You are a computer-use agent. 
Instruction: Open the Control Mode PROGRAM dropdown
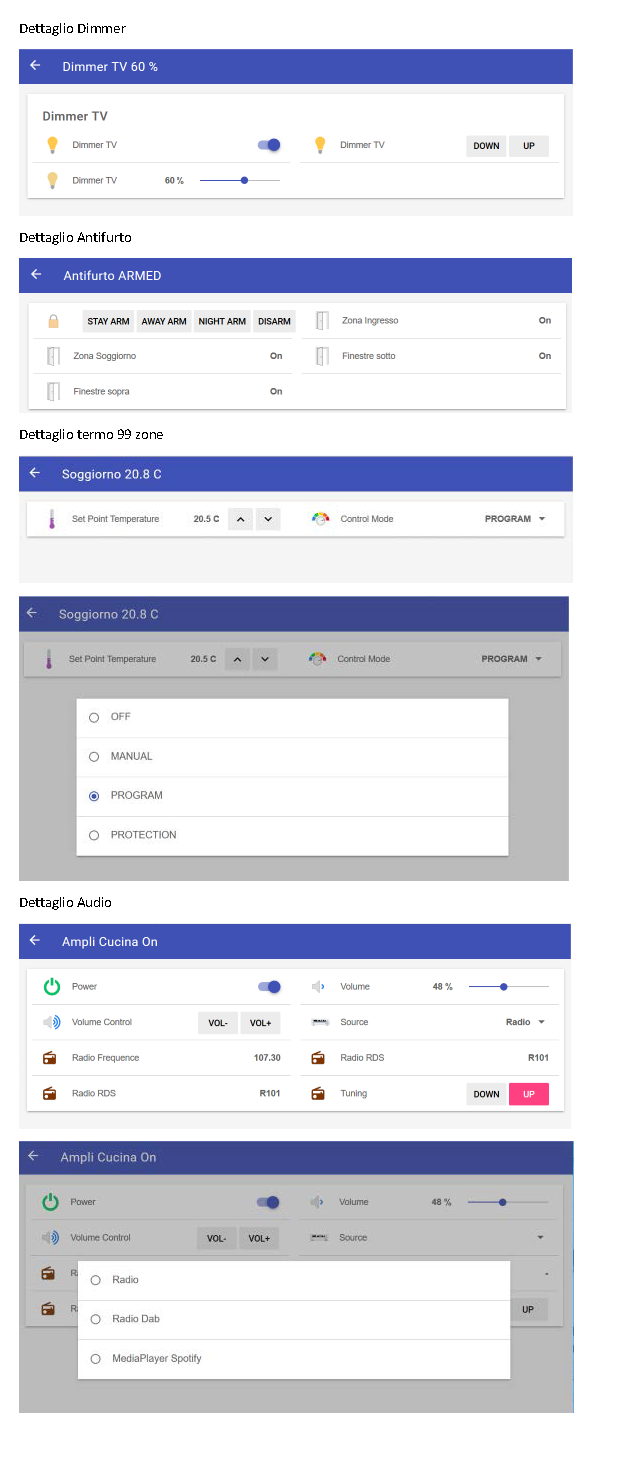pos(514,519)
